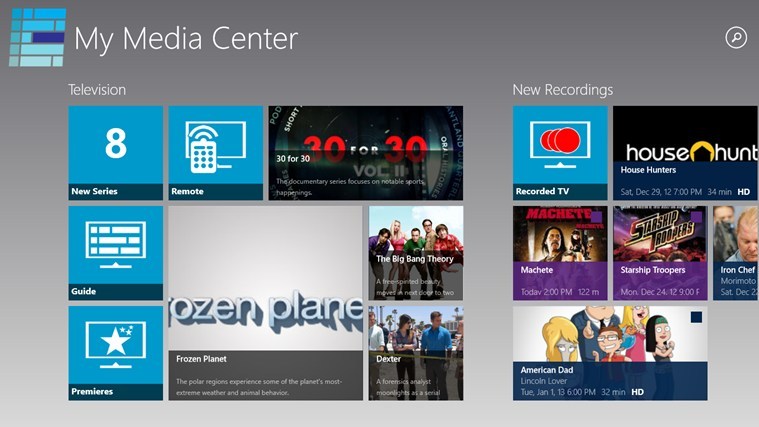The image size is (759, 427).
Task: Click the purple badge on Machete poster
Action: pos(596,216)
